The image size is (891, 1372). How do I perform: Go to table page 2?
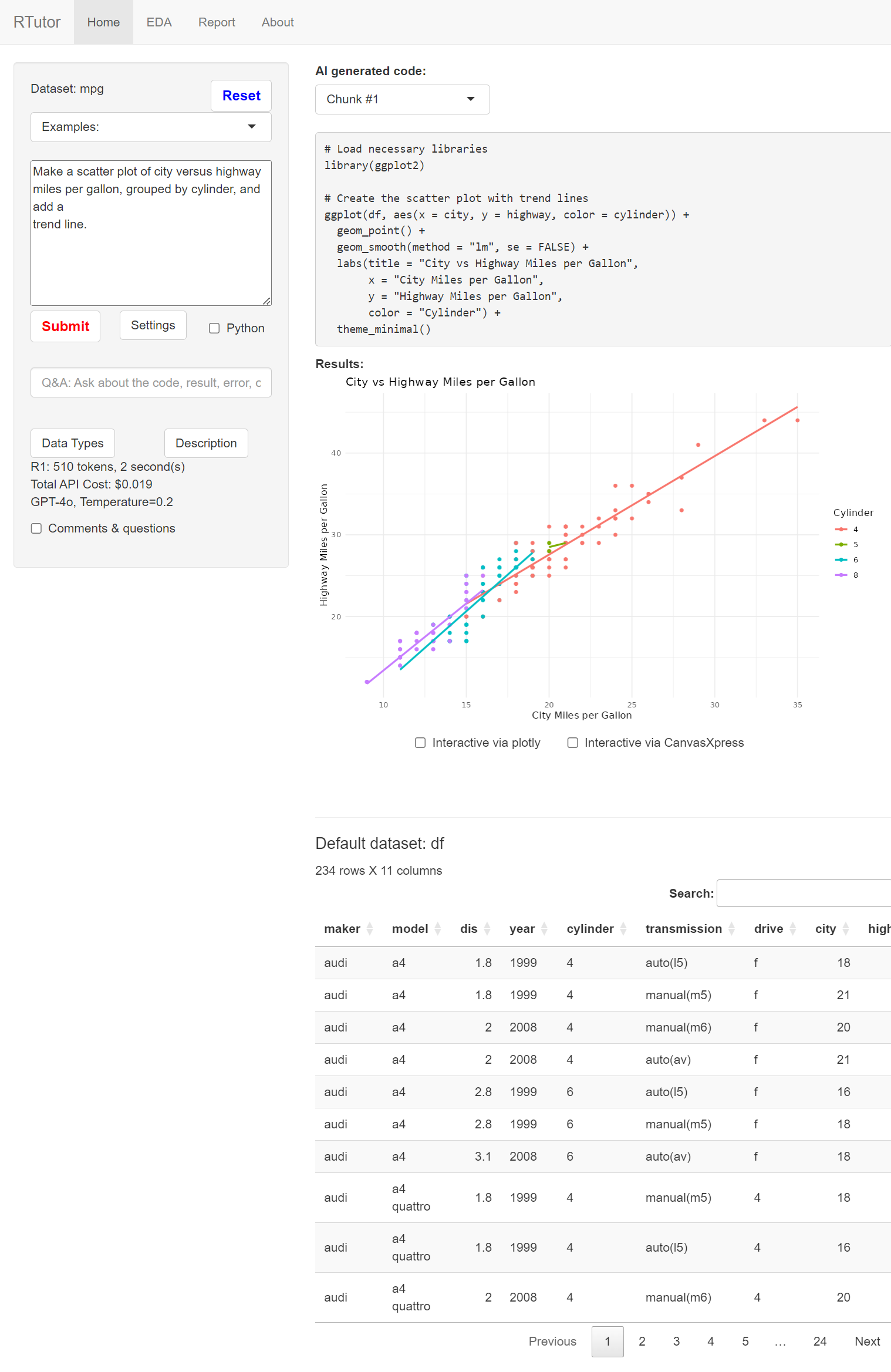point(642,1341)
